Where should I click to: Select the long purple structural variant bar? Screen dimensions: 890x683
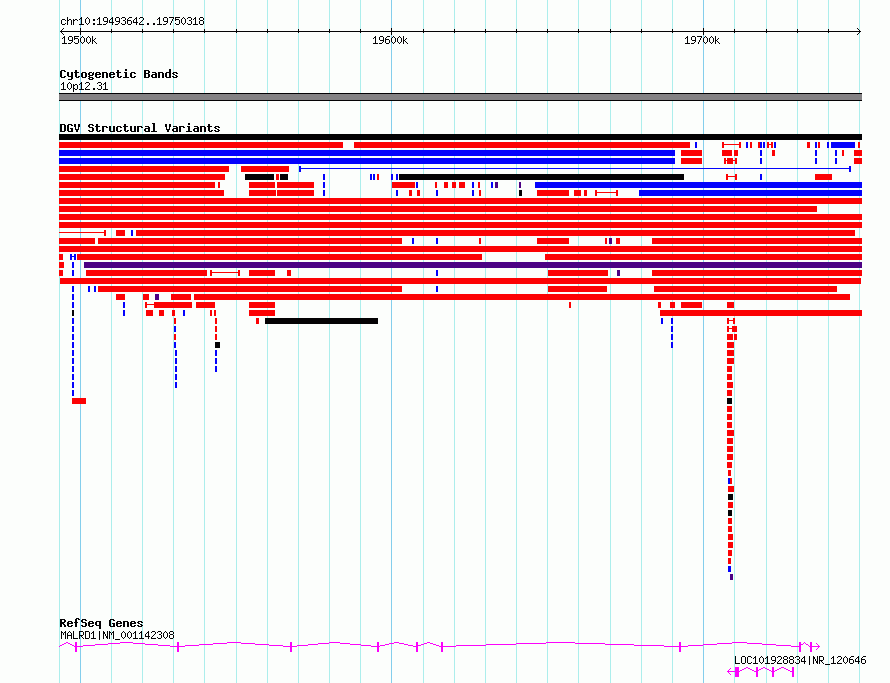[473, 265]
